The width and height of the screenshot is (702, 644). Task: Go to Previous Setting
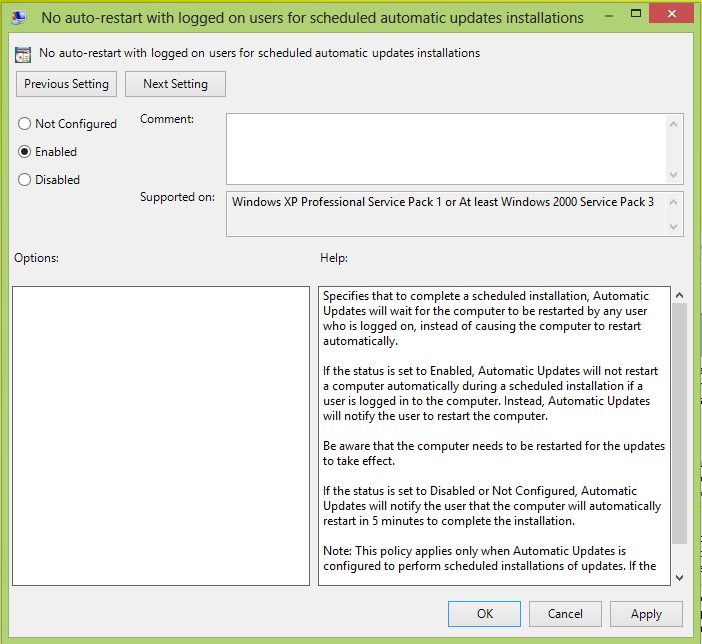[x=67, y=84]
